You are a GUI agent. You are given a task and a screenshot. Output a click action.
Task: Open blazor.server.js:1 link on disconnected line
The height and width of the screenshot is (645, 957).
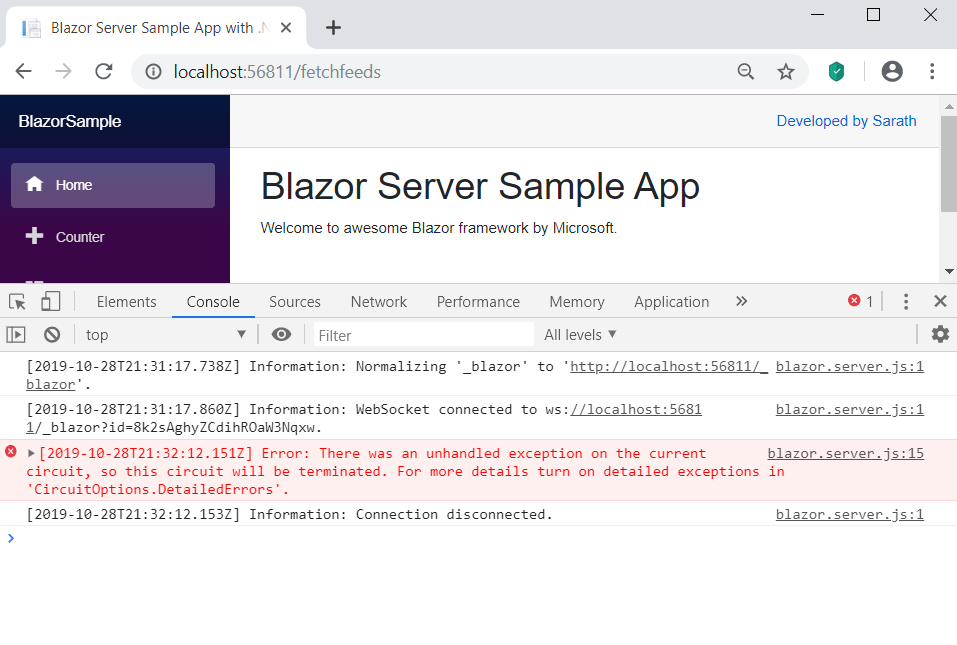(850, 514)
